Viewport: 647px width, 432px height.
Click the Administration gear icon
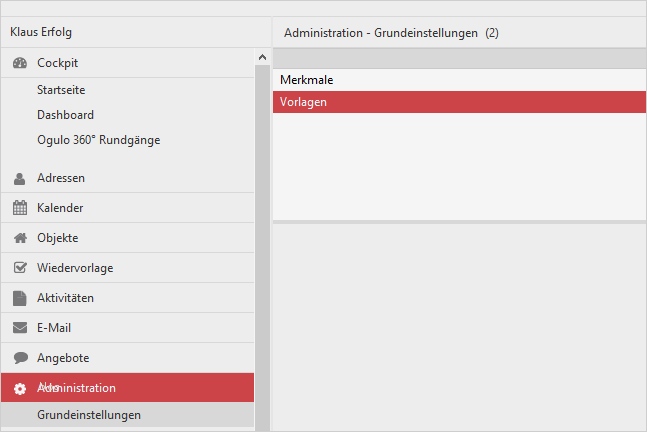coord(19,388)
